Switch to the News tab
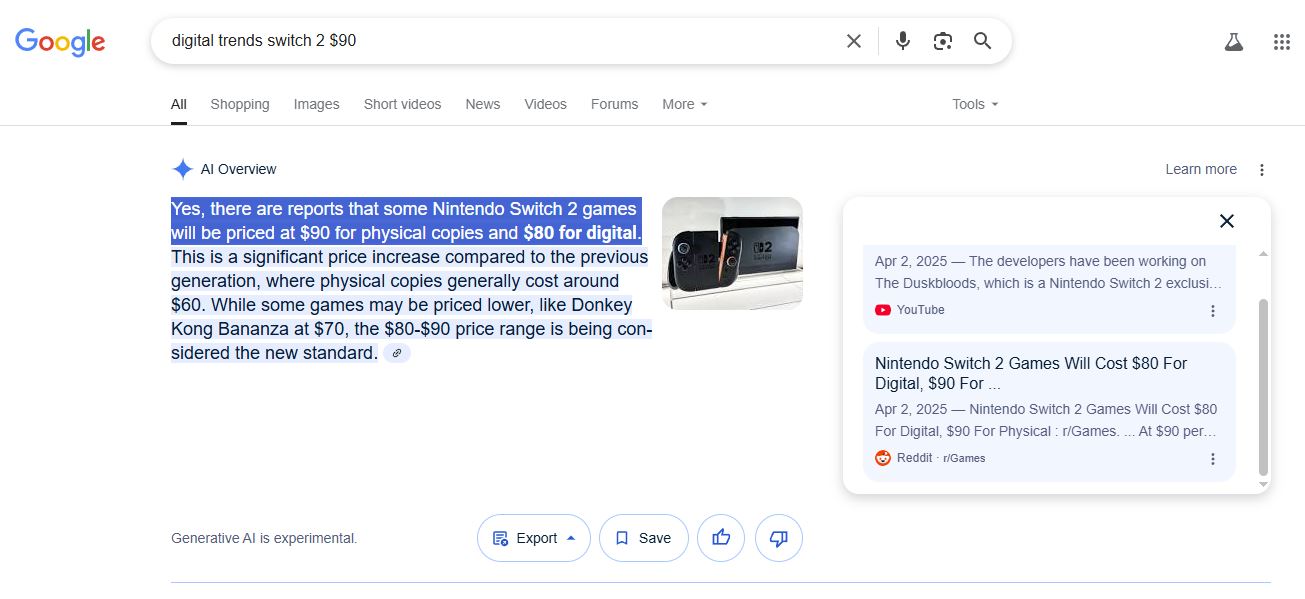This screenshot has height=599, width=1305. (x=482, y=104)
